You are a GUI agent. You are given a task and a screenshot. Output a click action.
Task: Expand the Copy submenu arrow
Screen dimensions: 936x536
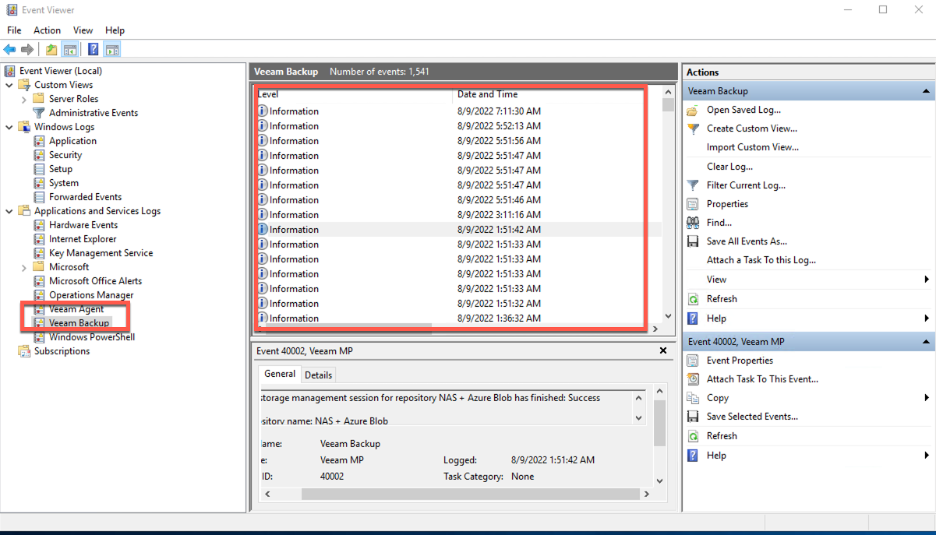click(926, 398)
